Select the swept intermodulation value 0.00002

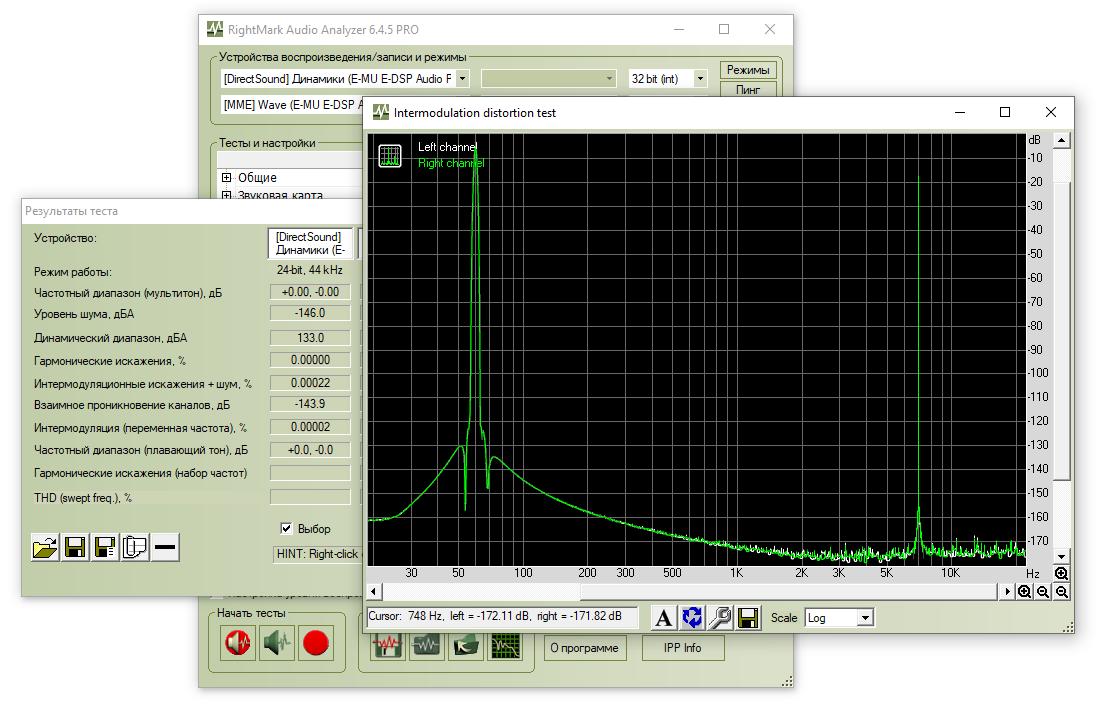[x=310, y=427]
